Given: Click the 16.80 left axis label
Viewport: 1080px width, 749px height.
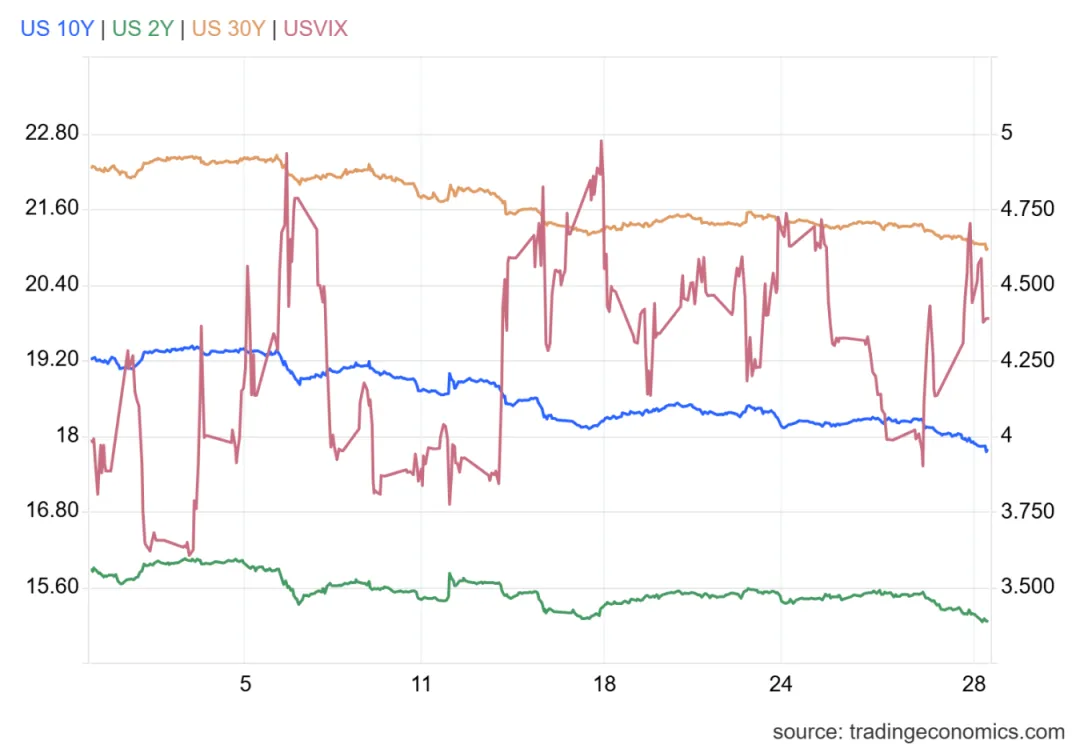Looking at the screenshot, I should [51, 511].
